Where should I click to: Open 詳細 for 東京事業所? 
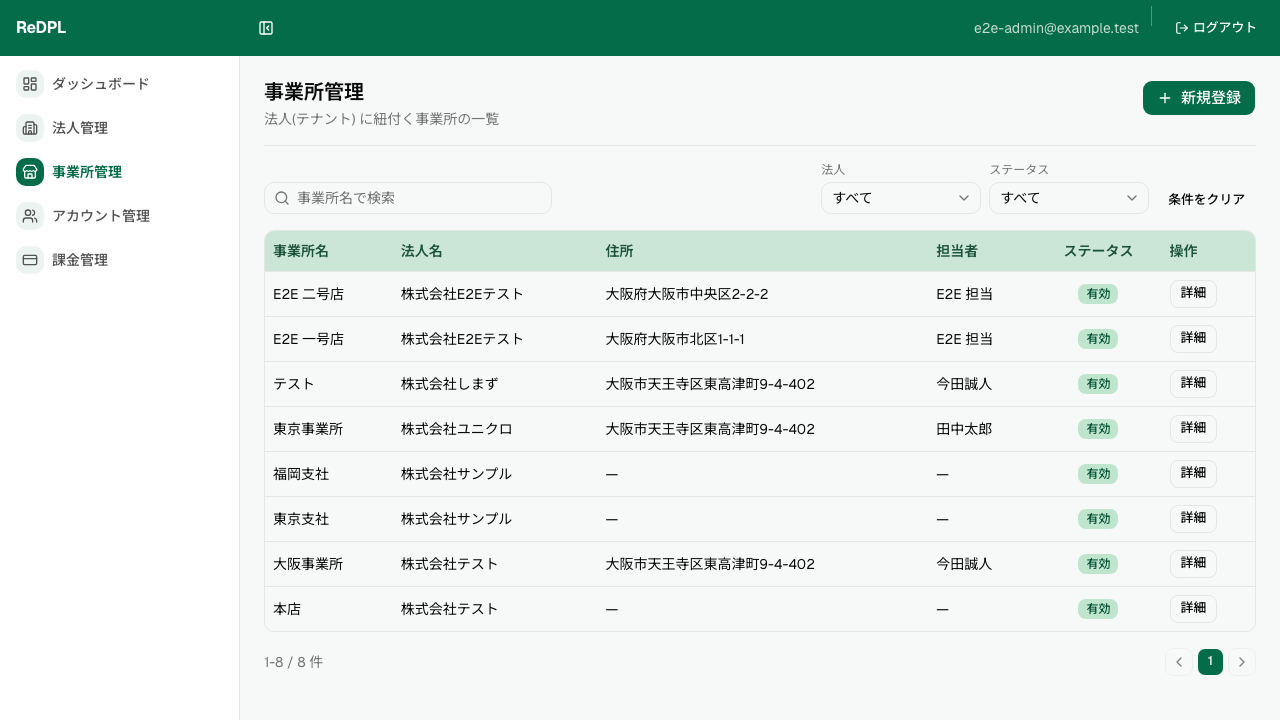1193,429
